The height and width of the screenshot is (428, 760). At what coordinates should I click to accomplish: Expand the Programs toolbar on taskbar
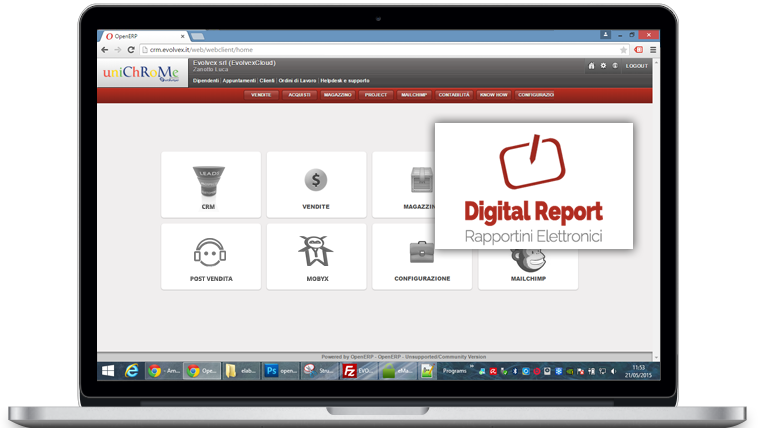pos(472,366)
